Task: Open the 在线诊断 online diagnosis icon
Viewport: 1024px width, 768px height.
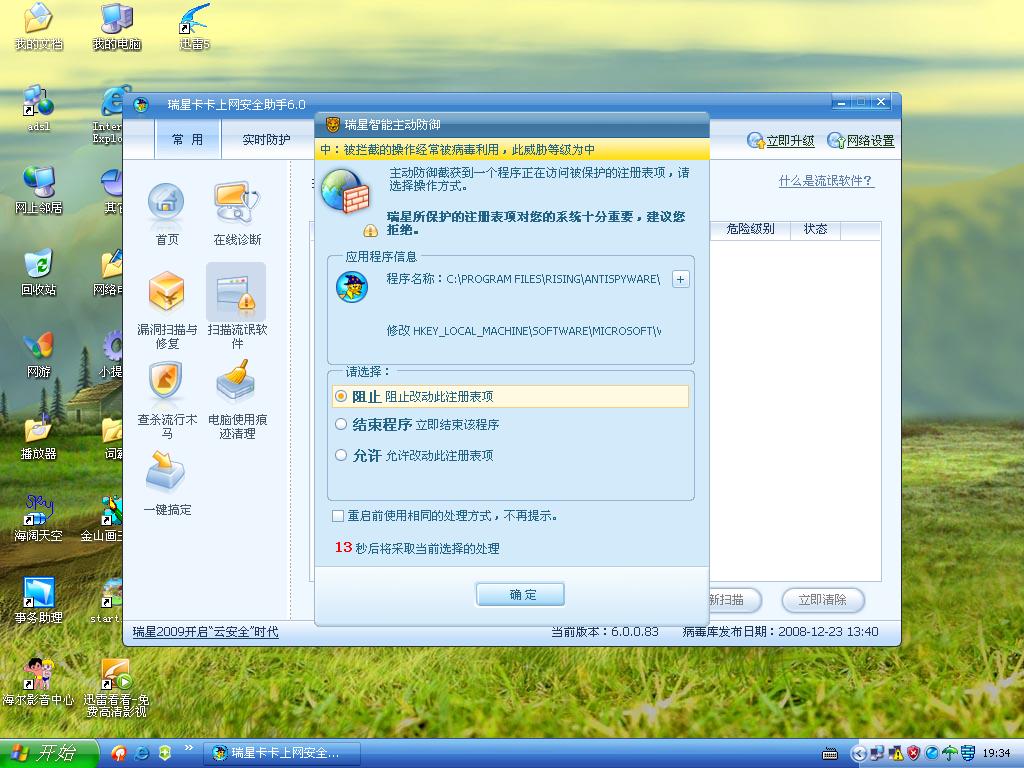Action: tap(236, 202)
